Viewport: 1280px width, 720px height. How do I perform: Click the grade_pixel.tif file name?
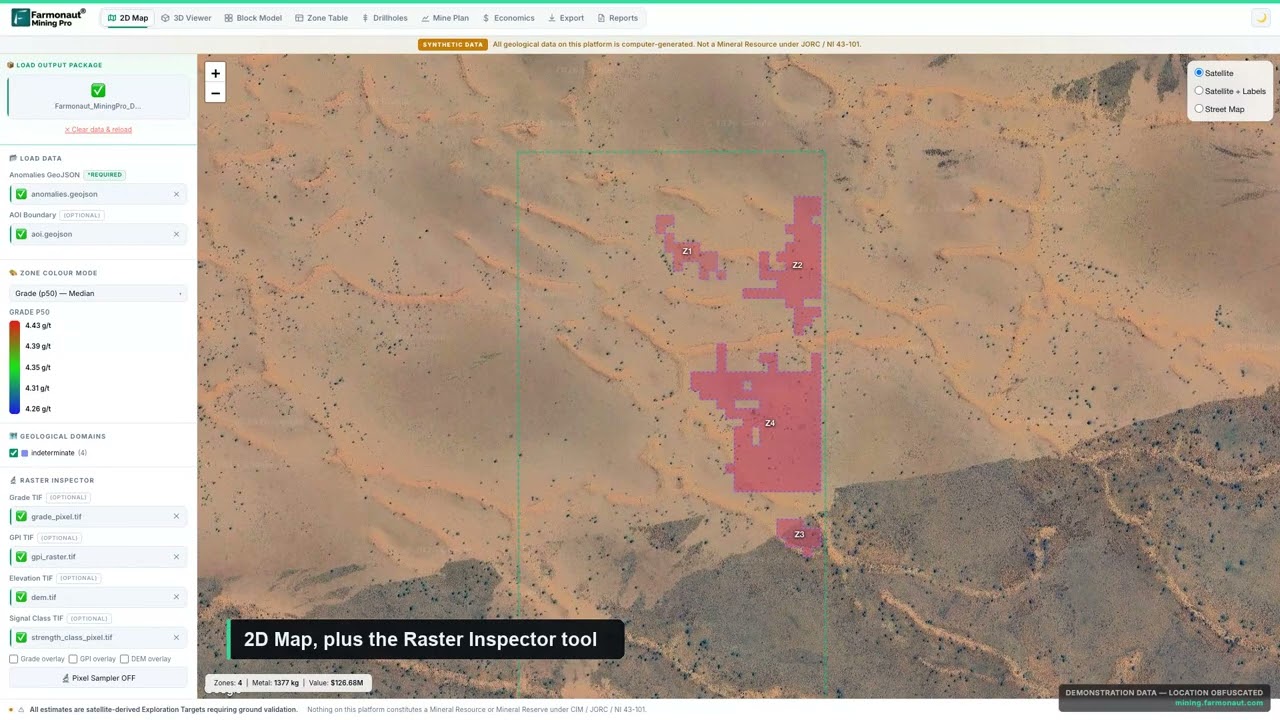[56, 517]
